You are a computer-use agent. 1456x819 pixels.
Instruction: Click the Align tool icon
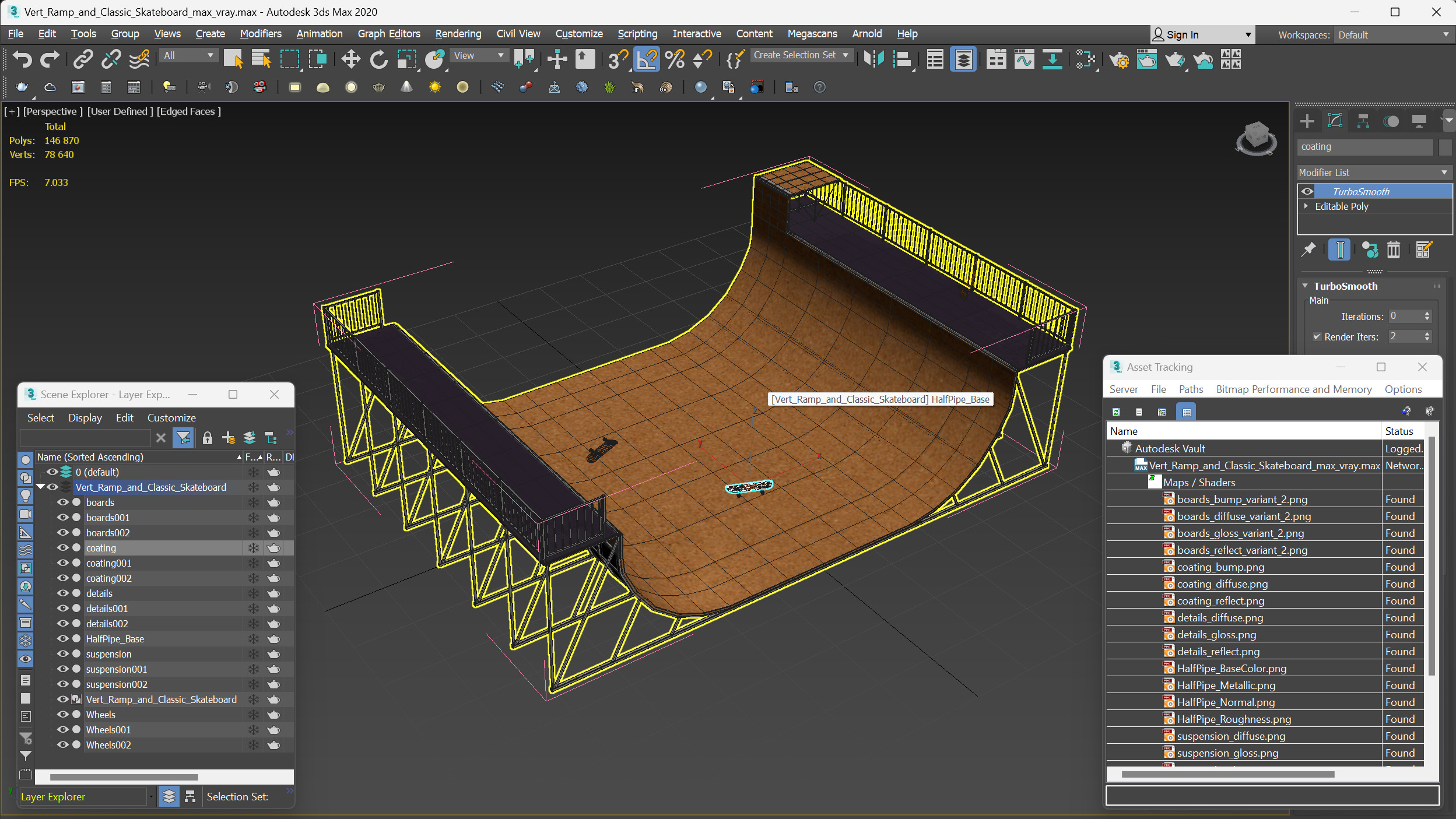[x=902, y=59]
